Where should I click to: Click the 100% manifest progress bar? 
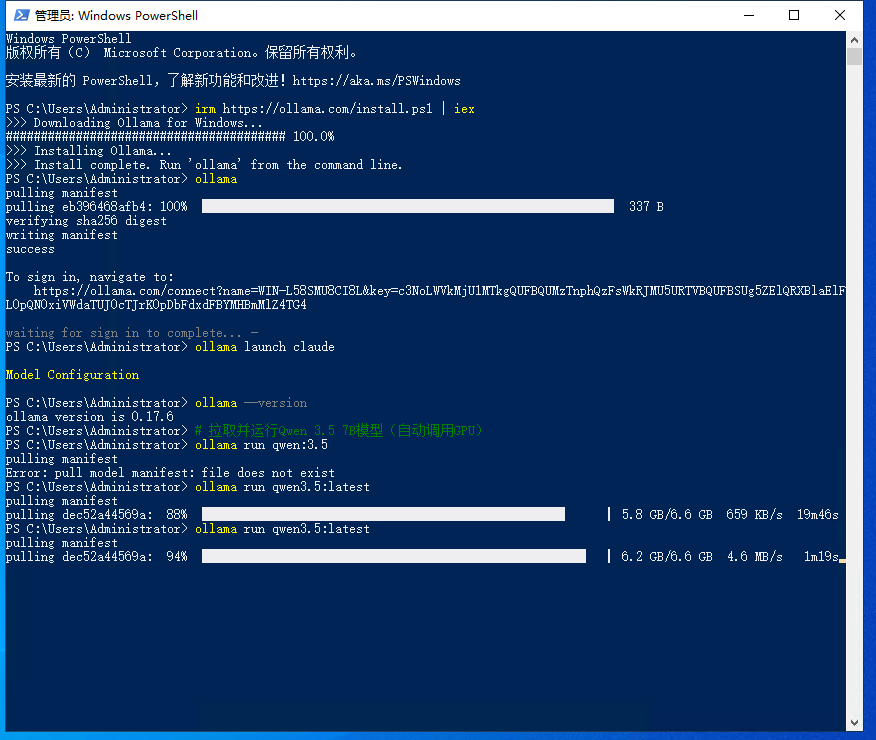[x=407, y=206]
